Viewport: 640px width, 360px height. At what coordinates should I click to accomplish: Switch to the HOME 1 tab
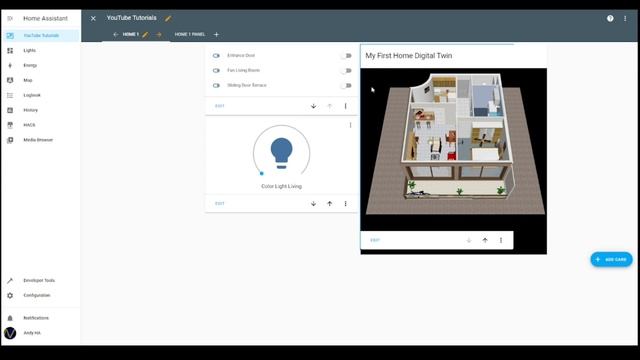[x=131, y=35]
